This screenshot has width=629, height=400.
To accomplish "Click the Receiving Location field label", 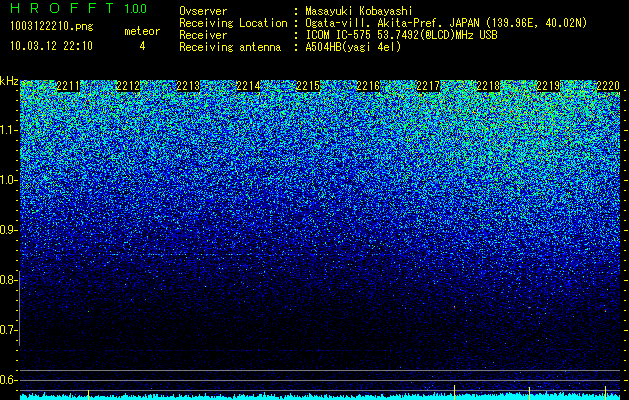I will click(x=233, y=23).
